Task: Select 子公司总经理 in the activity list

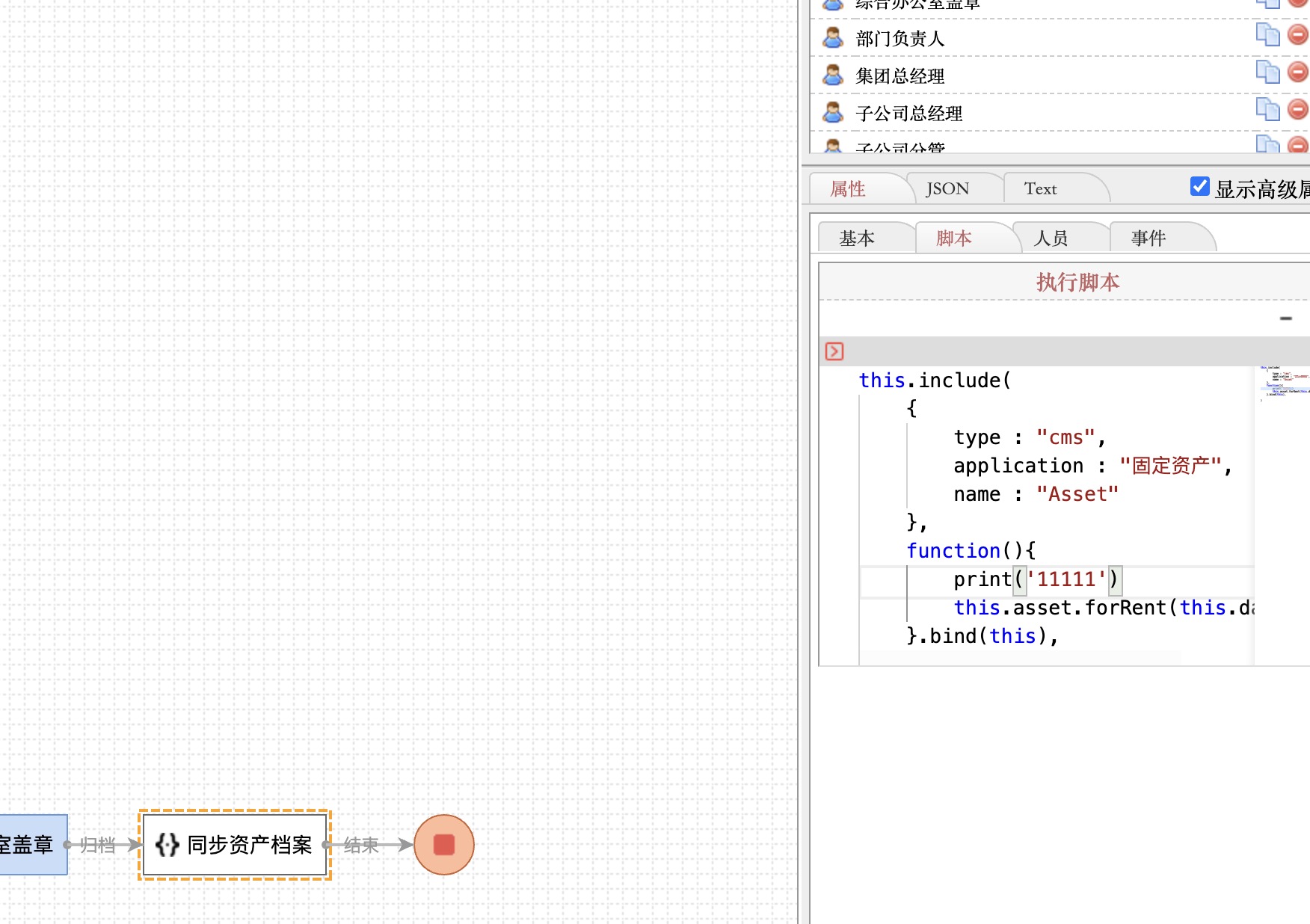Action: tap(908, 114)
